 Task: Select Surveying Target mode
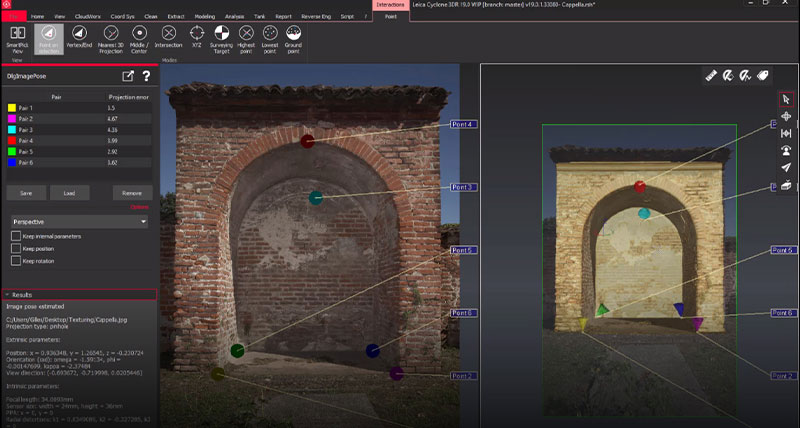pyautogui.click(x=221, y=39)
